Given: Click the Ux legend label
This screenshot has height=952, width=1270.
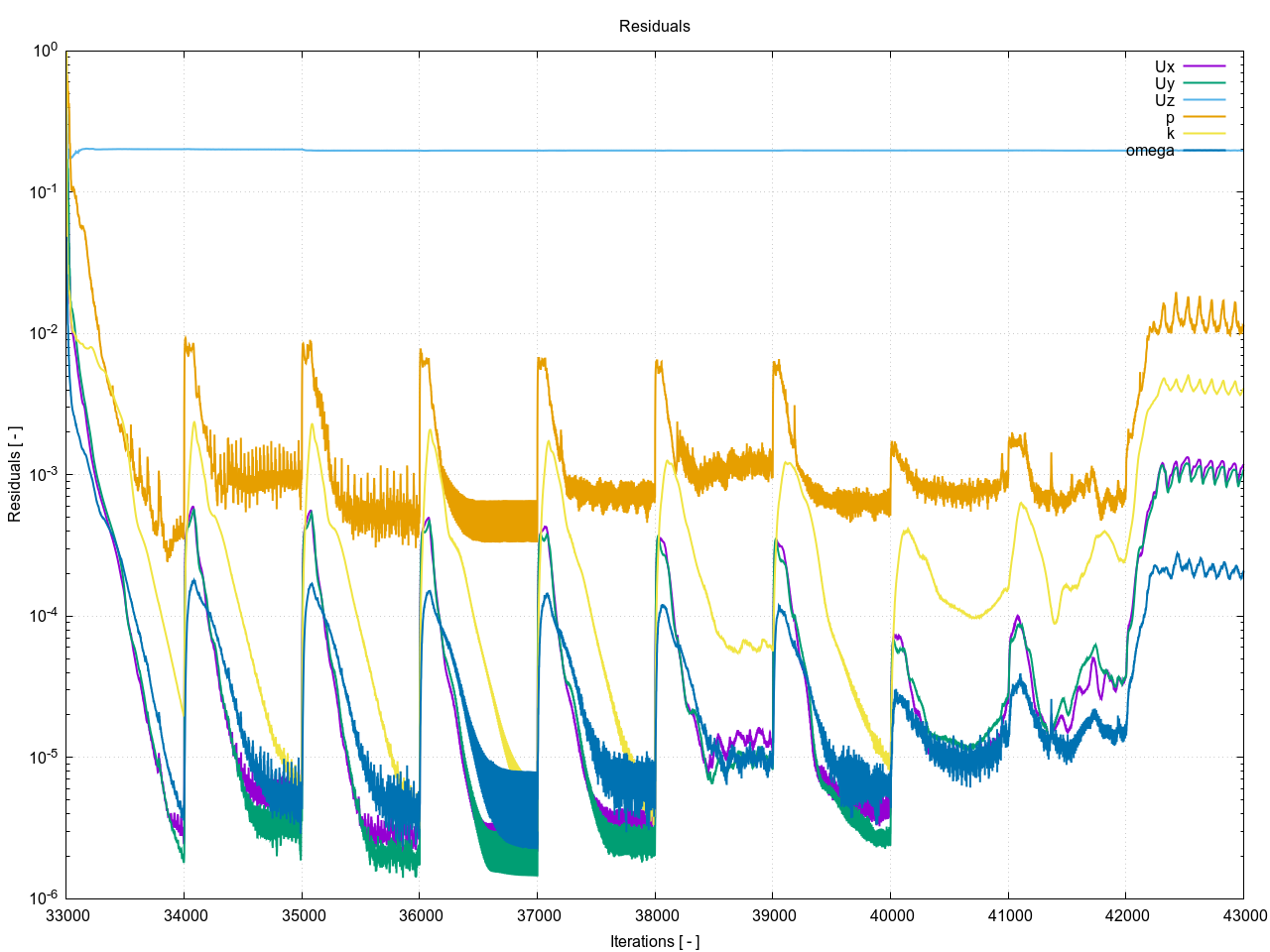Looking at the screenshot, I should (1164, 67).
